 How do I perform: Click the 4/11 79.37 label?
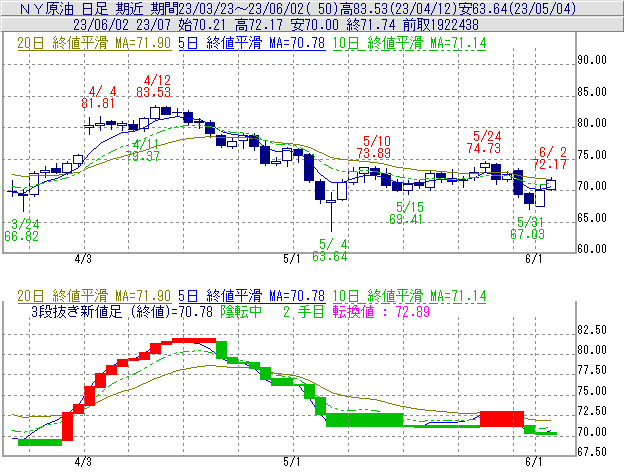143,150
